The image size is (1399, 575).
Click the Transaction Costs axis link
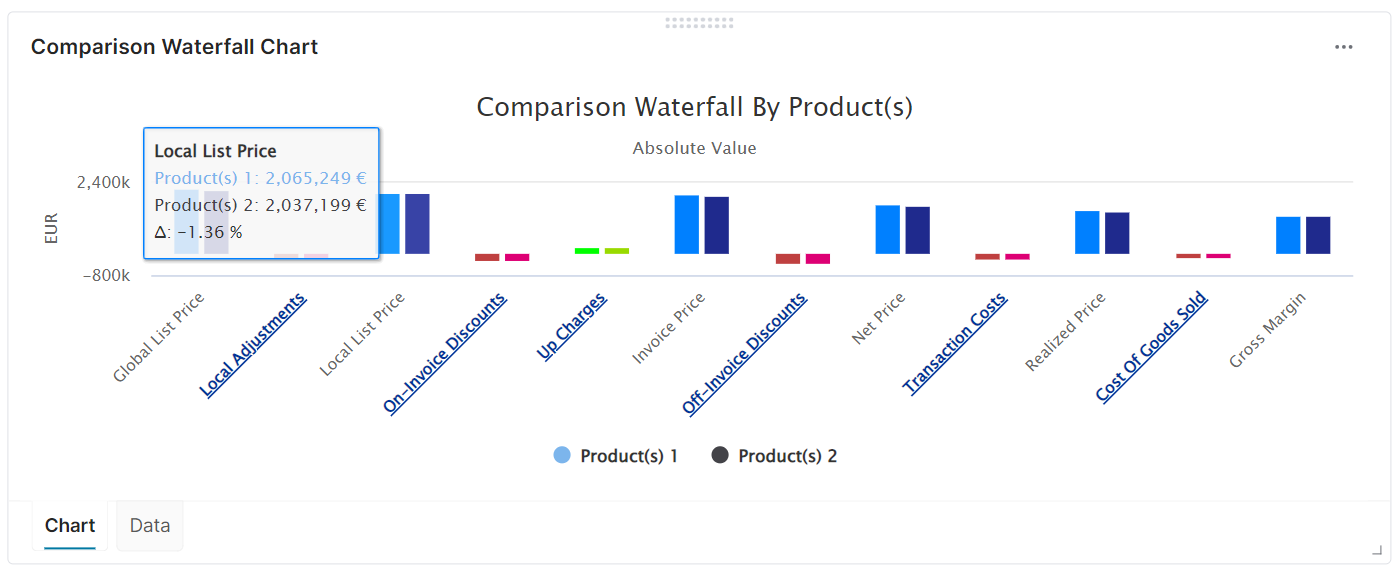pos(956,343)
